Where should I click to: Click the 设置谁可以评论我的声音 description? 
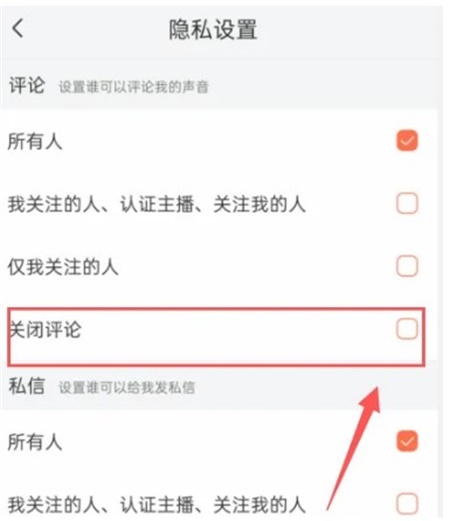[x=134, y=87]
